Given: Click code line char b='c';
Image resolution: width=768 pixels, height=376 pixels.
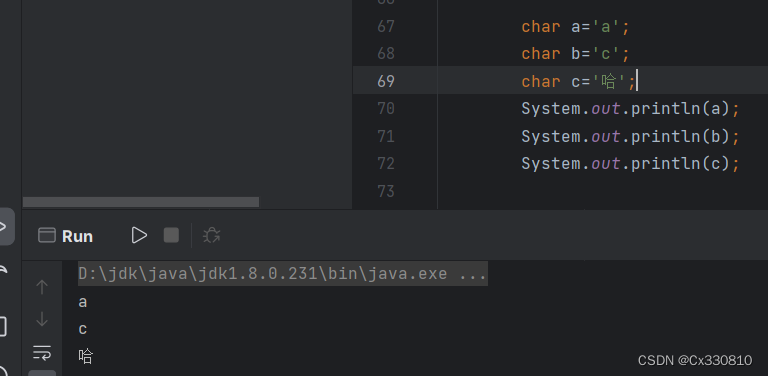Looking at the screenshot, I should click(x=576, y=53).
